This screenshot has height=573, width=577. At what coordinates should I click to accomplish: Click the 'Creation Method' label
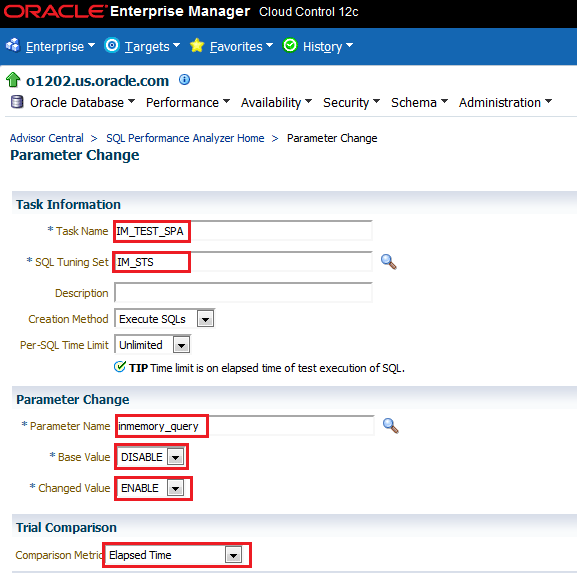coord(68,319)
